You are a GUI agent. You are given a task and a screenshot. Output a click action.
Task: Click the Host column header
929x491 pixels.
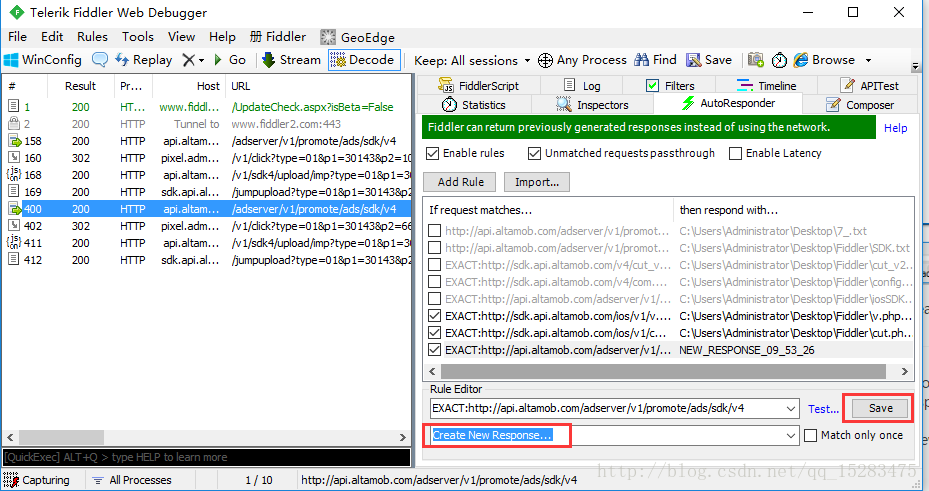tap(189, 86)
